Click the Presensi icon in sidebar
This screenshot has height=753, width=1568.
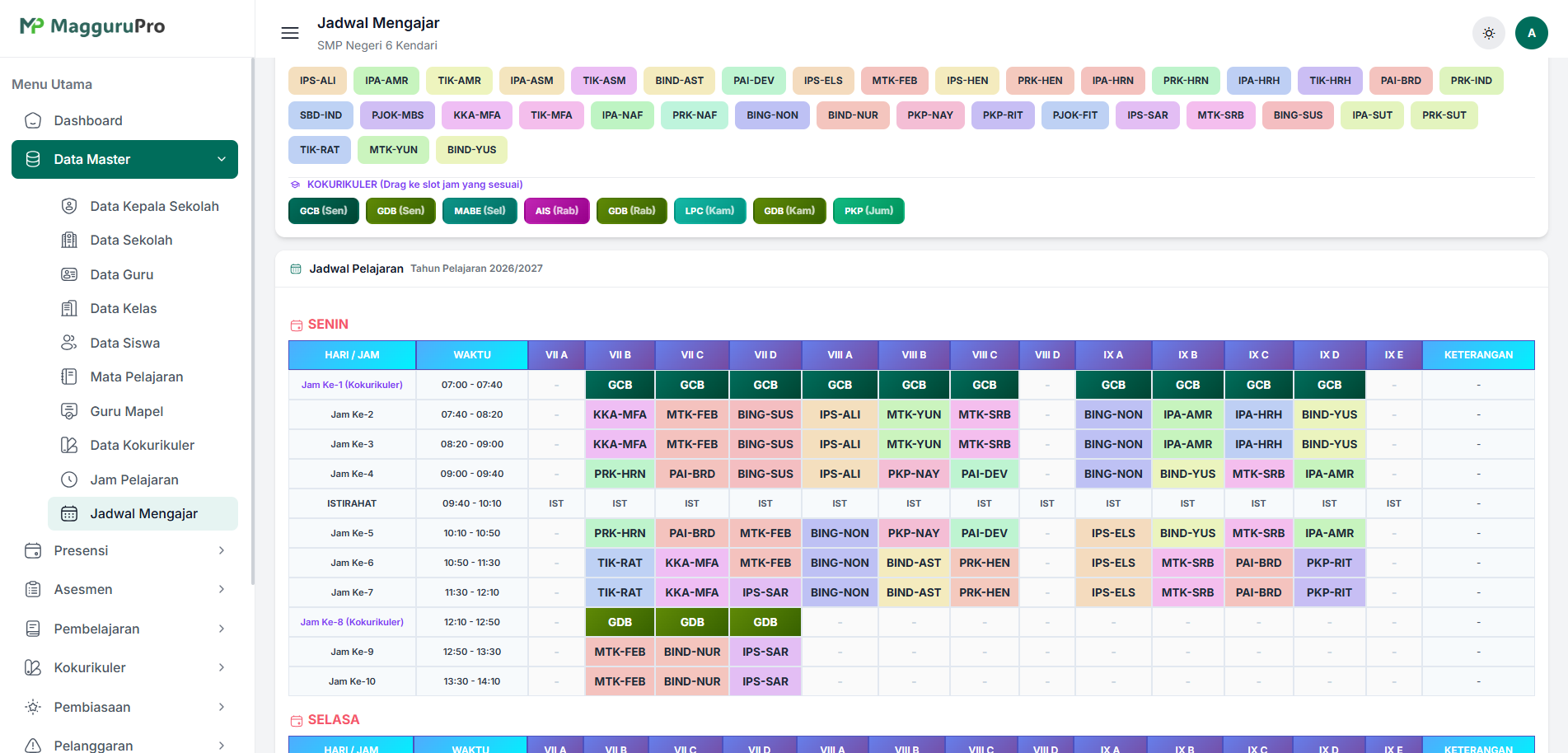point(33,550)
